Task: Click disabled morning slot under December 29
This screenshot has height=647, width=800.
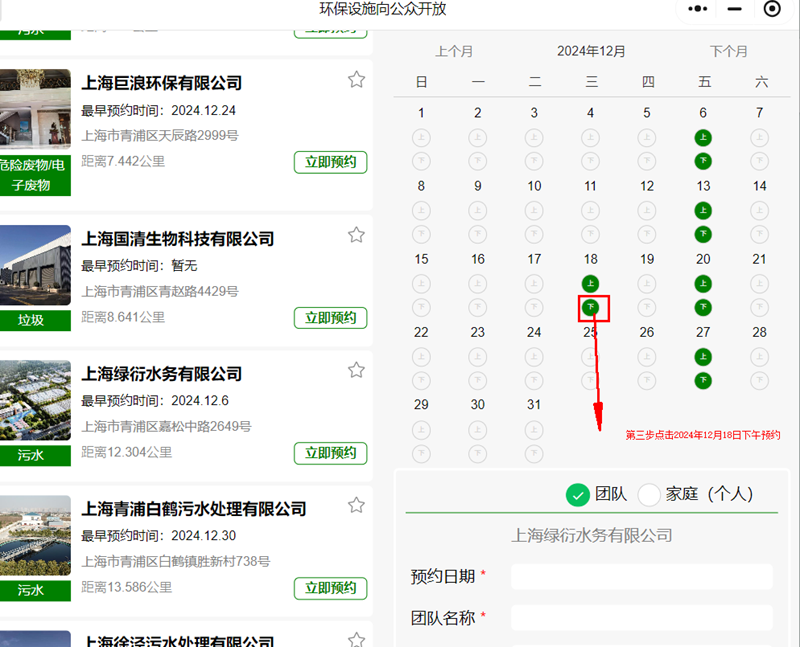Action: (x=421, y=430)
